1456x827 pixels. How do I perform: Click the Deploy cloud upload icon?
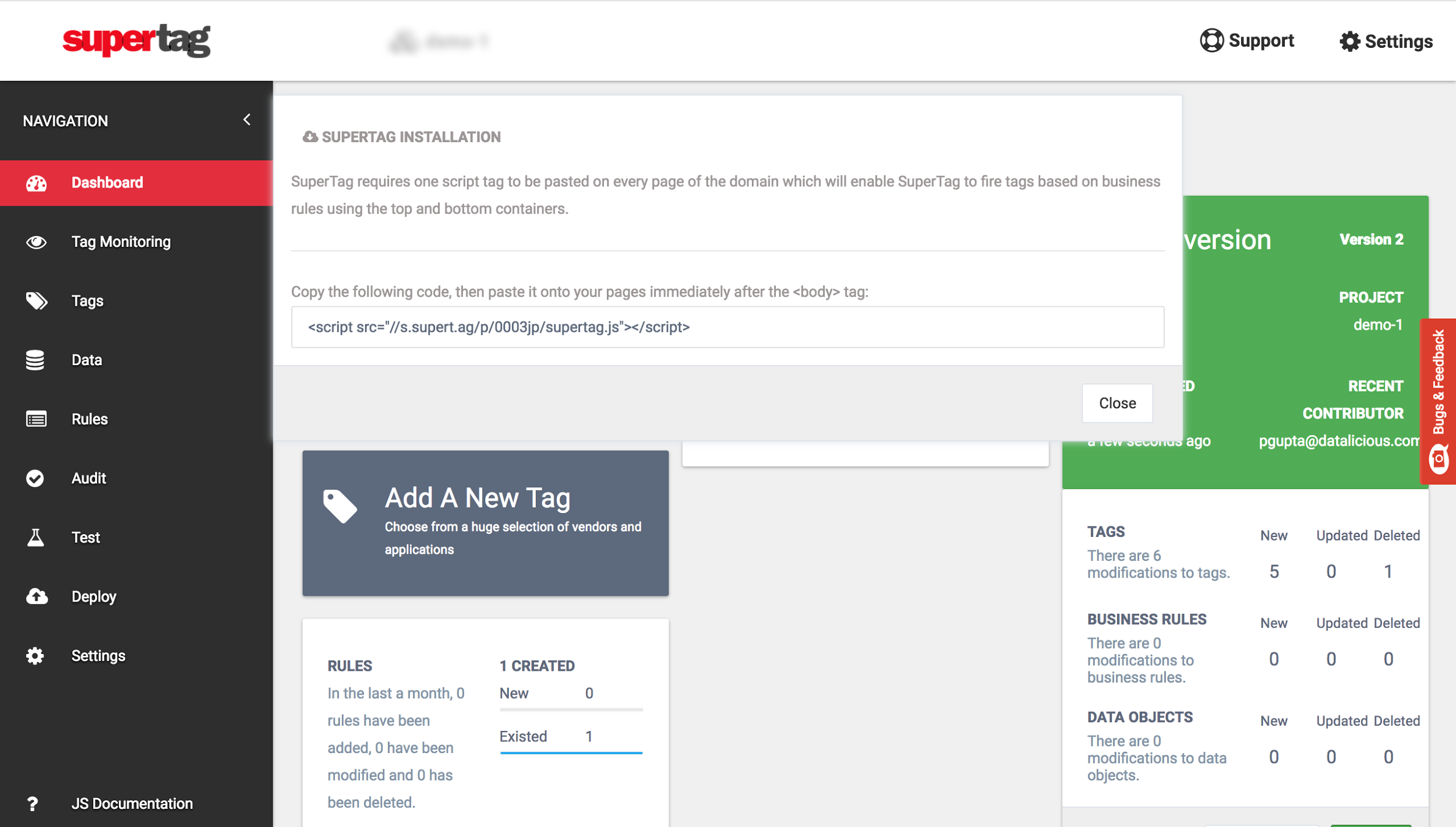pos(37,596)
